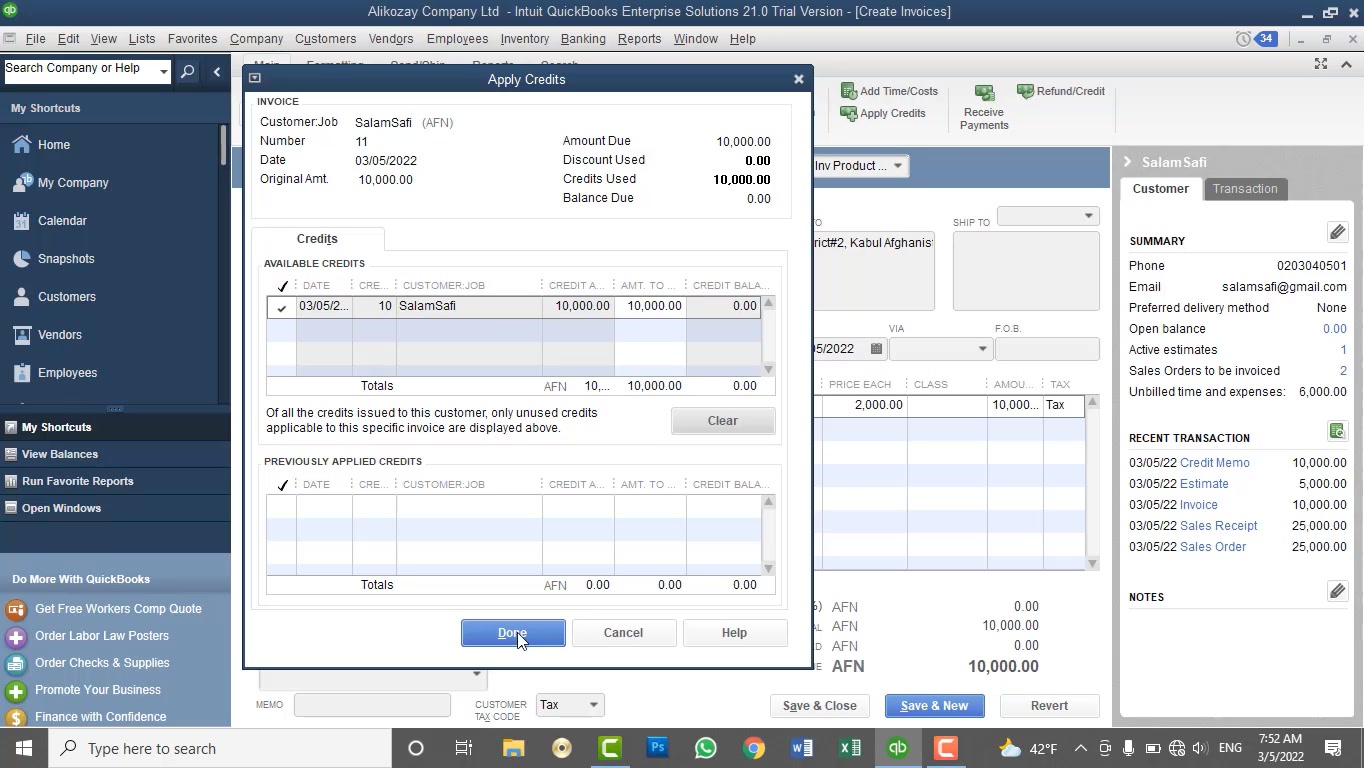Open Excel from the taskbar
Image resolution: width=1364 pixels, height=768 pixels.
[850, 748]
